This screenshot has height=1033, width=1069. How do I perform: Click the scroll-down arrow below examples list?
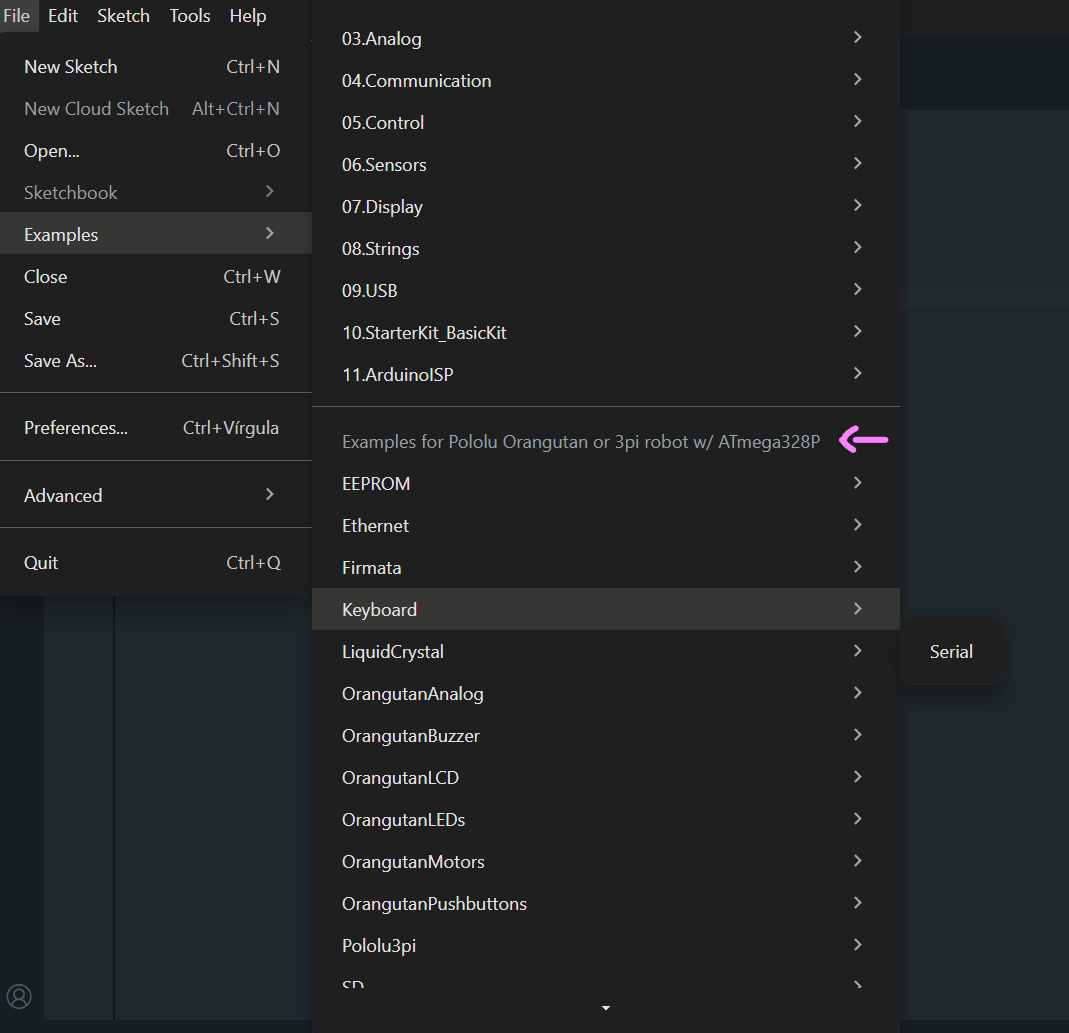[605, 1008]
